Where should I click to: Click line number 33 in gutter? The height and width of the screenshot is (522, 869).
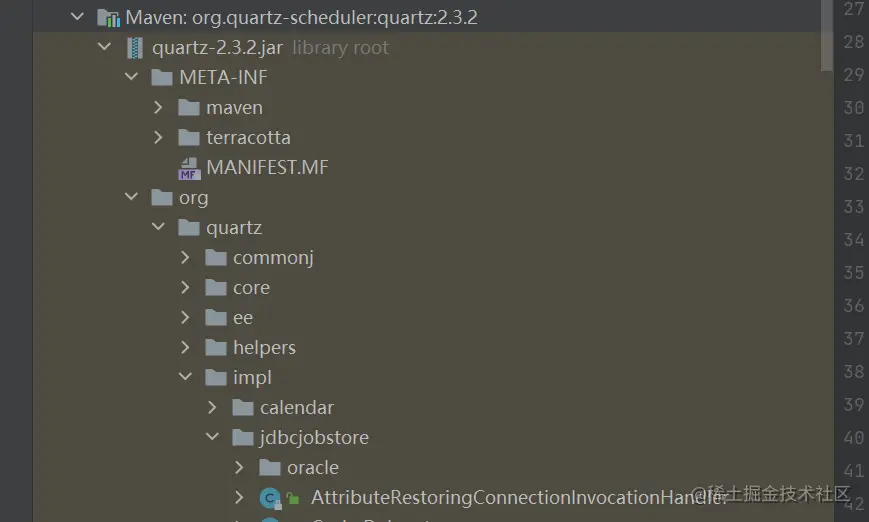pos(853,207)
